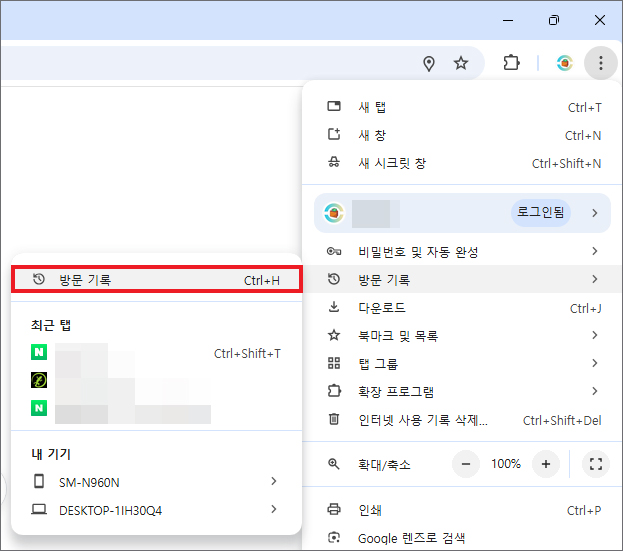
Task: Select 새 탭 from the Chrome menu
Action: 372,107
